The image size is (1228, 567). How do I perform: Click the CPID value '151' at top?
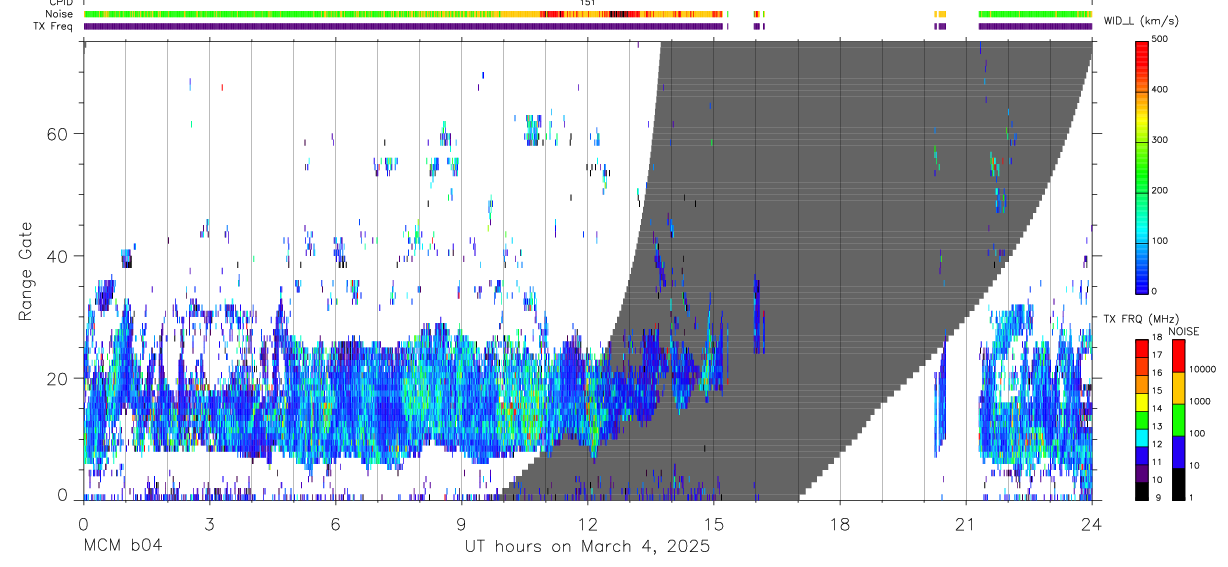587,3
